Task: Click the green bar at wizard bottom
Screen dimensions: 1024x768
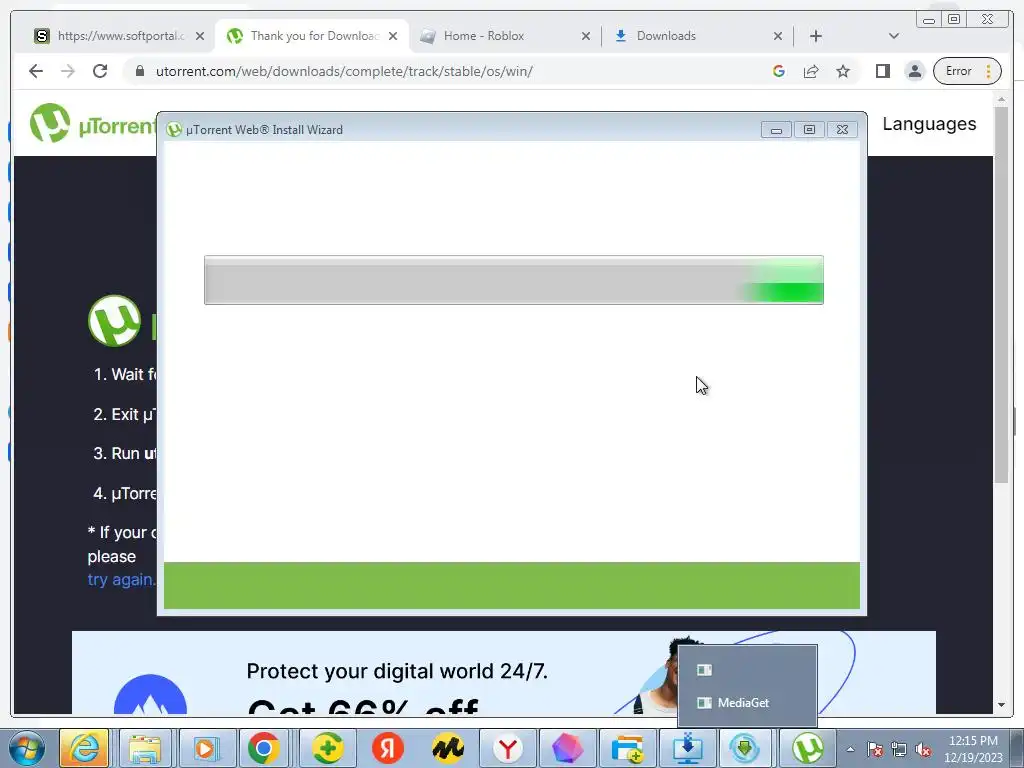Action: click(512, 586)
